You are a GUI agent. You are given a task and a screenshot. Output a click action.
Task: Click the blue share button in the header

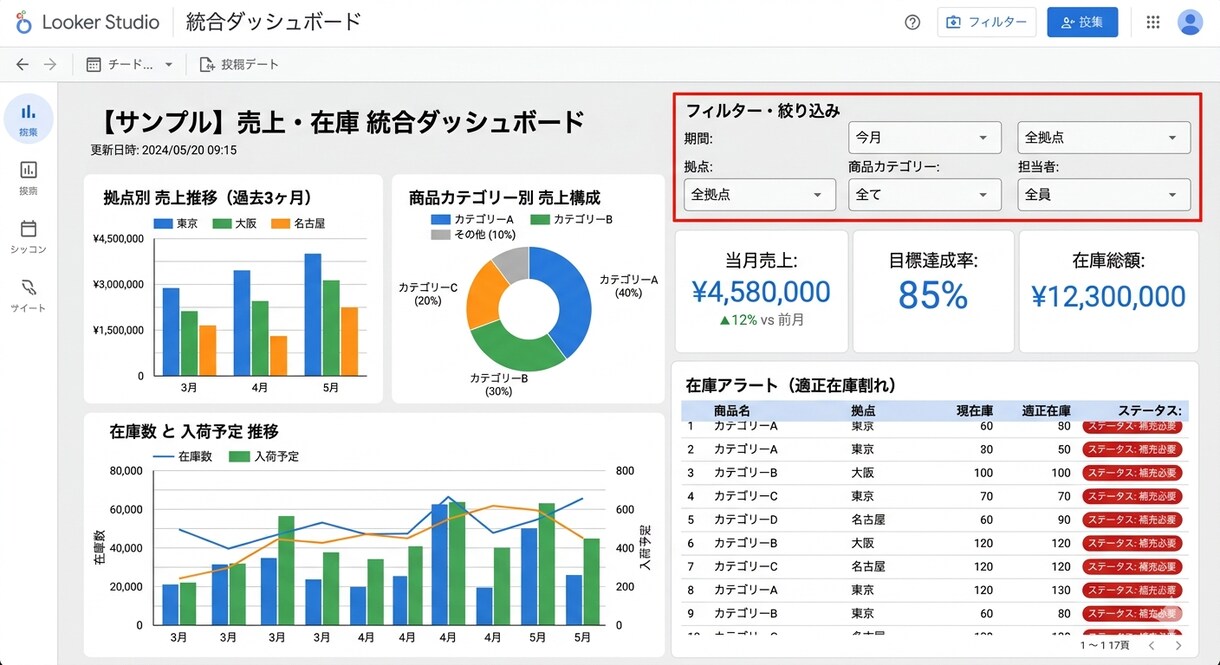point(1082,22)
